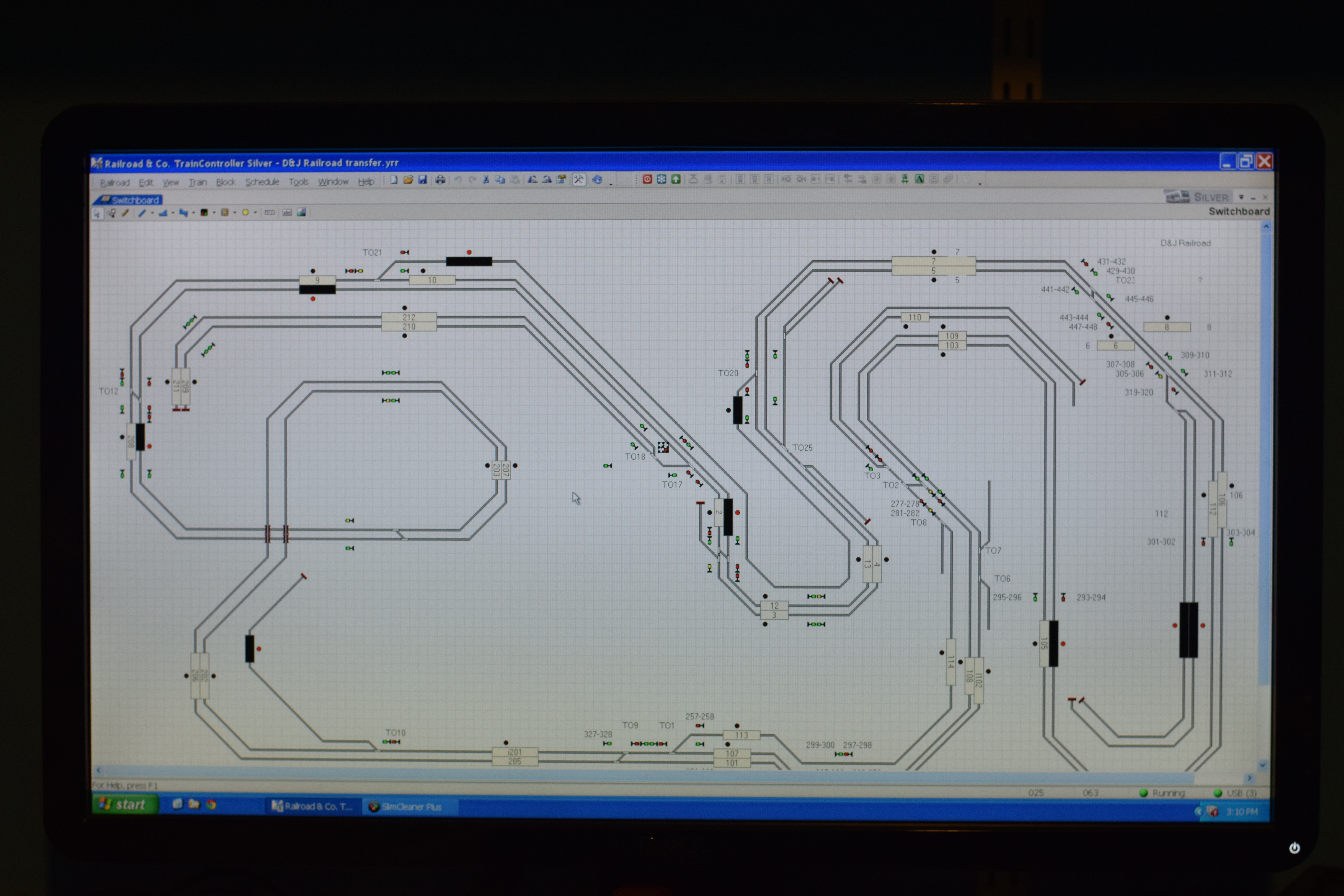The image size is (1344, 896).
Task: Toggle the signal under TO10 label
Action: (x=391, y=742)
